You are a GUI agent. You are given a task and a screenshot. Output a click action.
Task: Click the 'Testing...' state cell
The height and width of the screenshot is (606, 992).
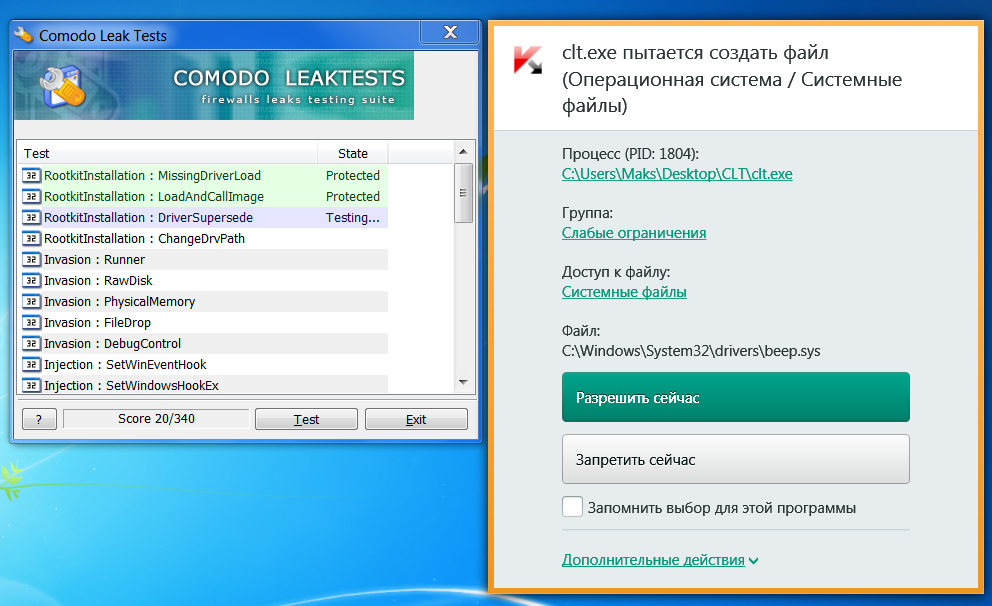click(x=352, y=218)
